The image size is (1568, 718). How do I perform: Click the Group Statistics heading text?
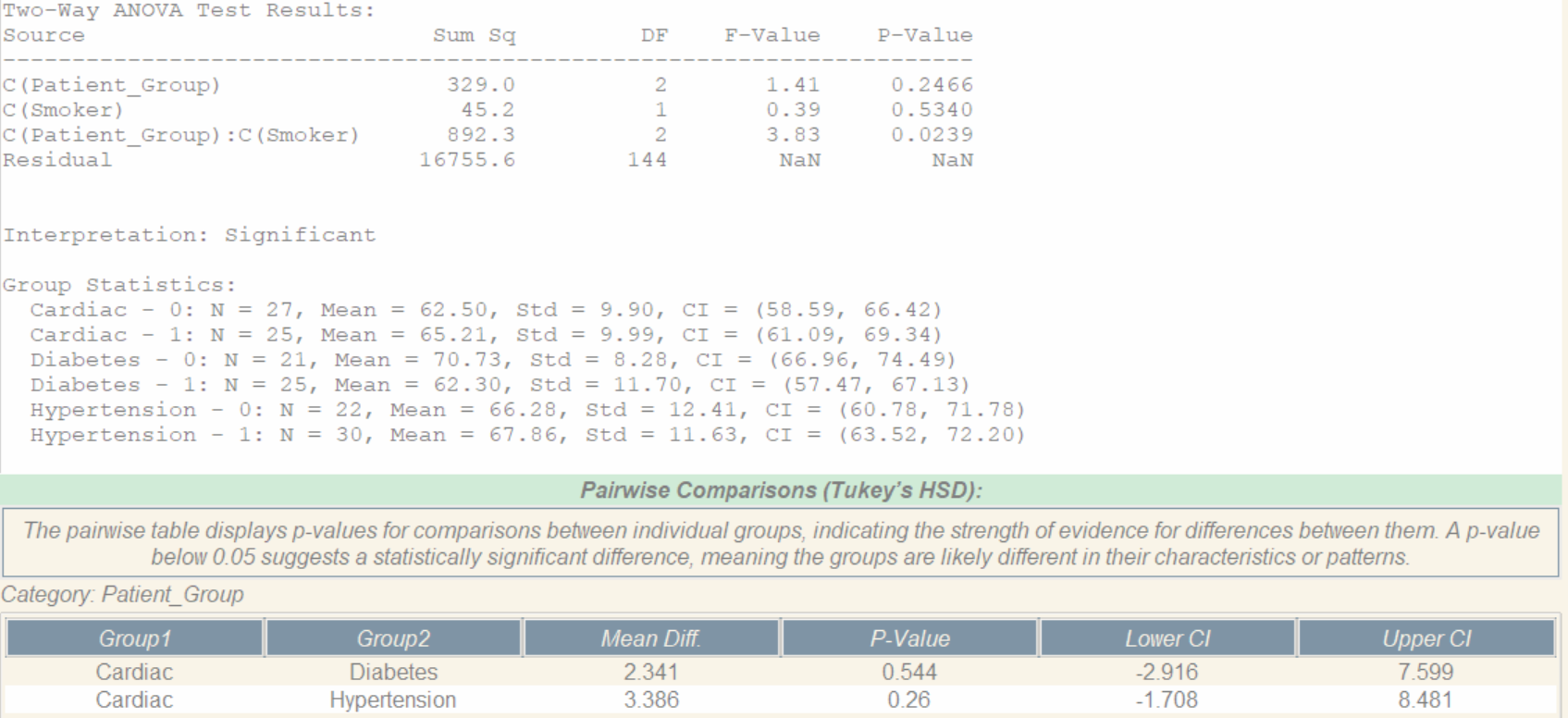[x=119, y=285]
